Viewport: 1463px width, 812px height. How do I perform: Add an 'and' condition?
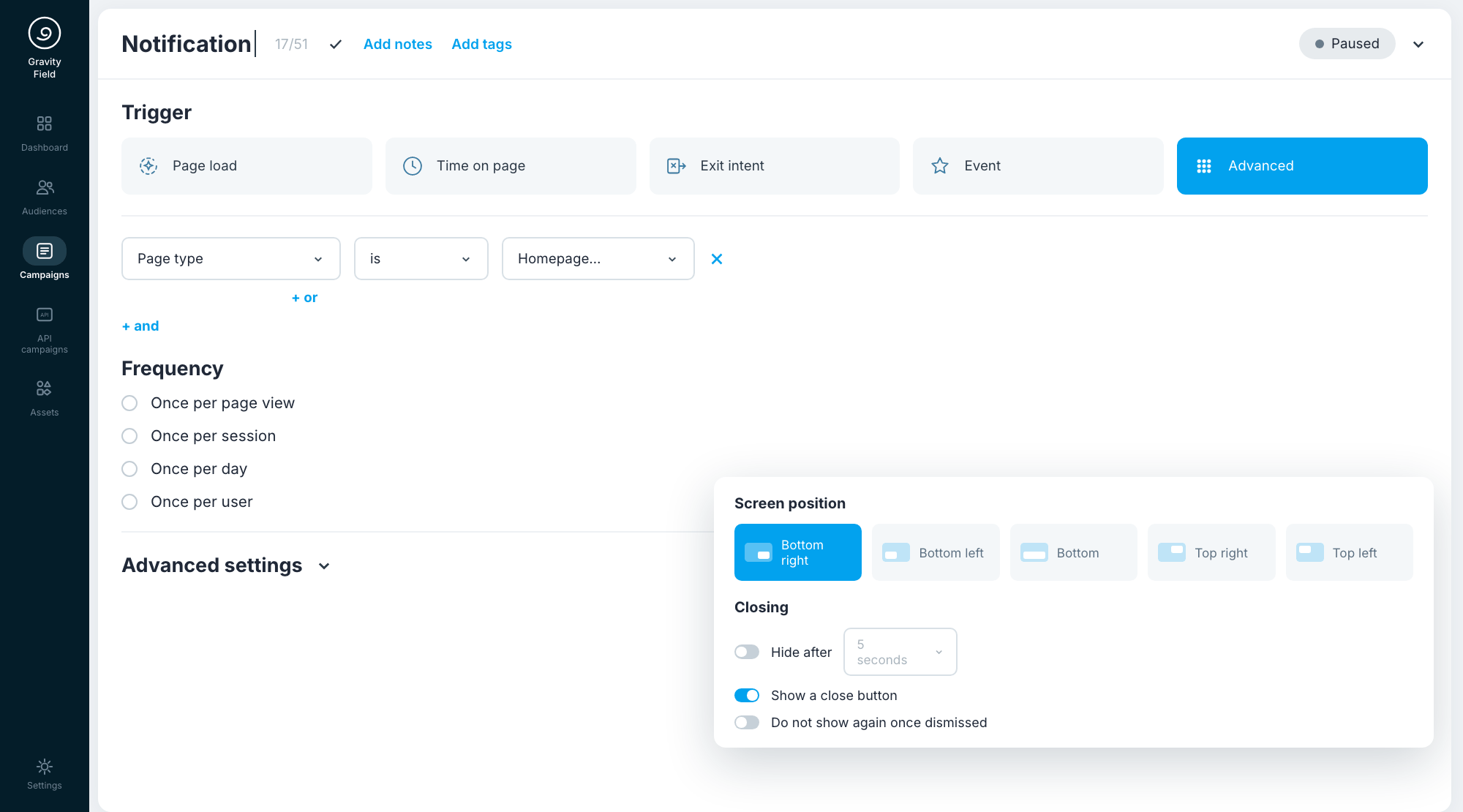[x=140, y=326]
